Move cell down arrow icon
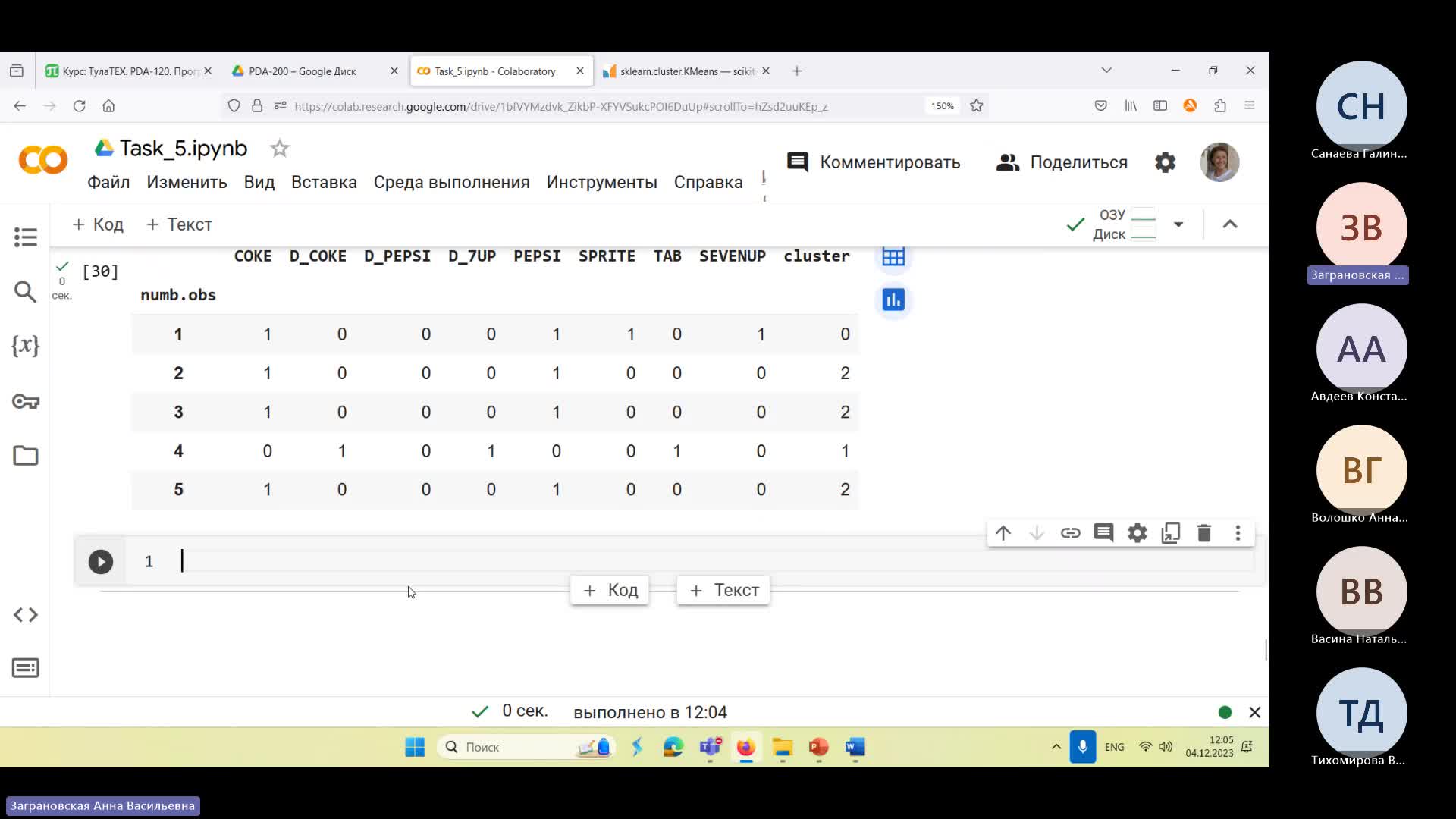This screenshot has width=1456, height=819. point(1037,533)
